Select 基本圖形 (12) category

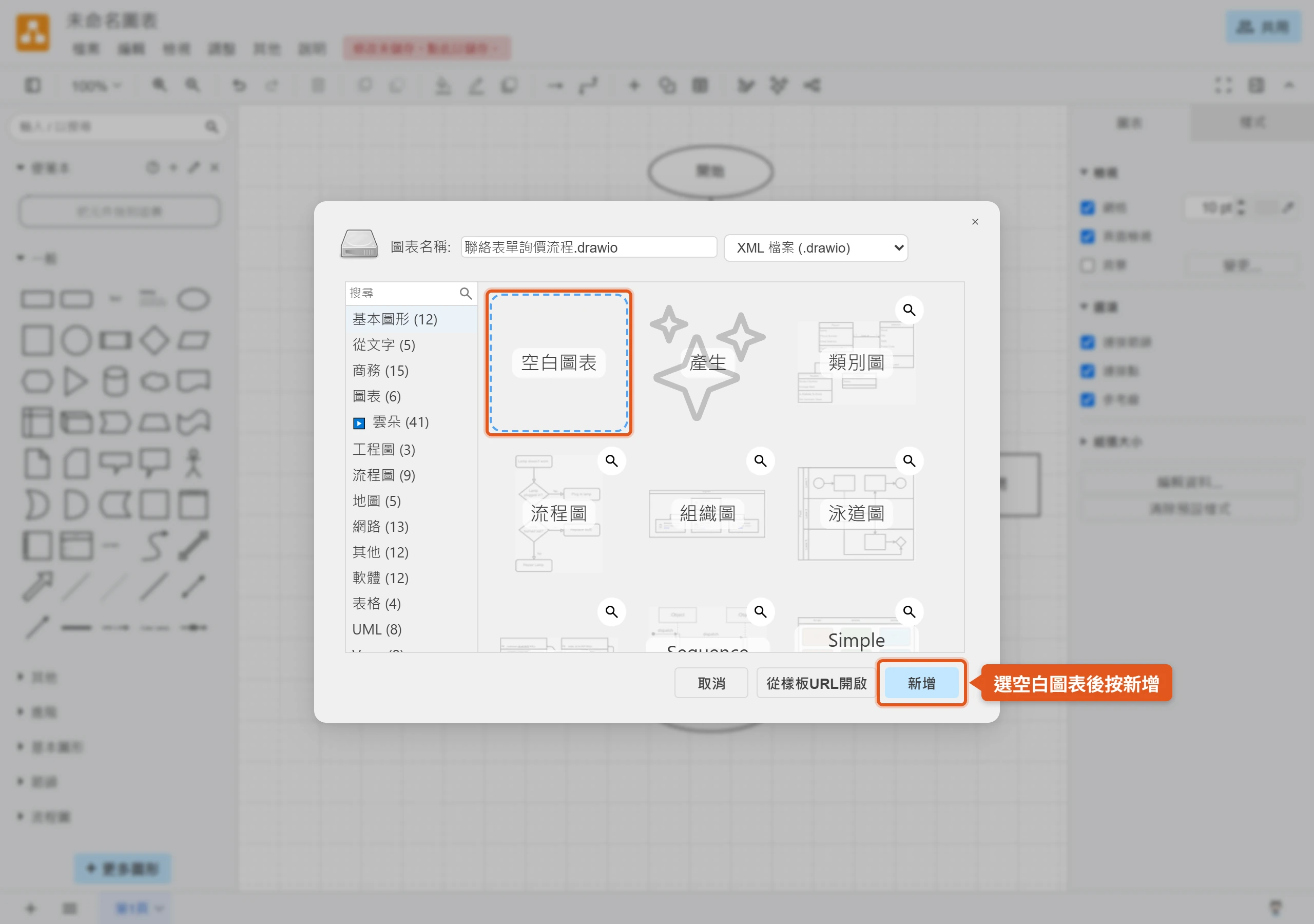pyautogui.click(x=411, y=319)
